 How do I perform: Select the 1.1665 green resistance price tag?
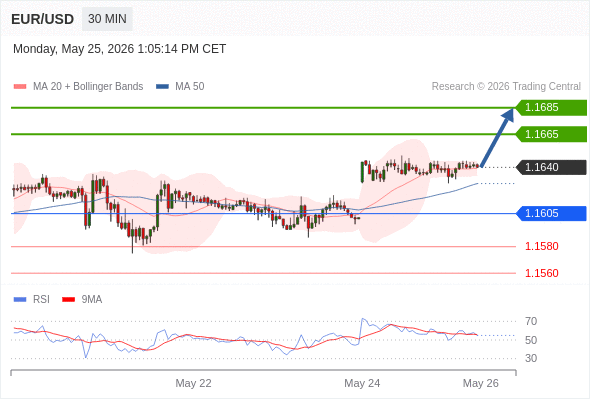tap(551, 134)
